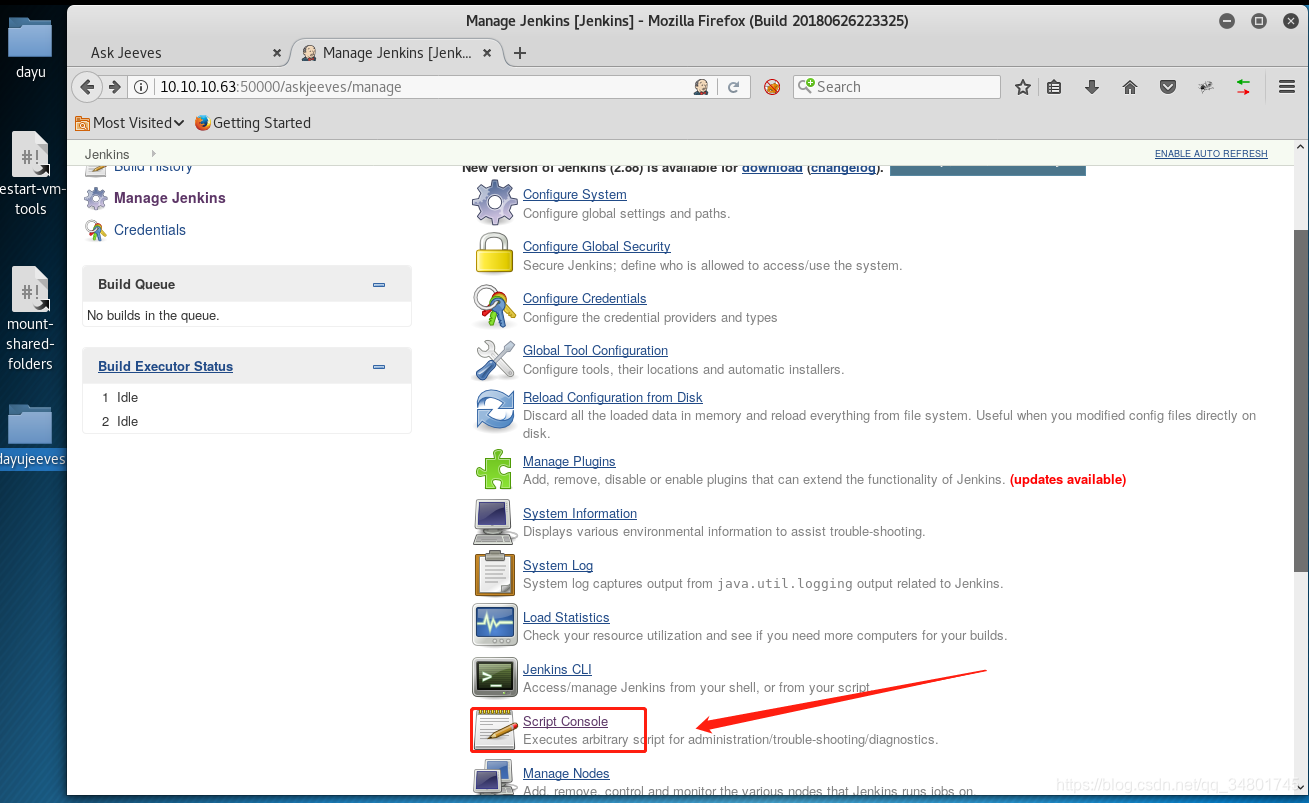Open the Getting Started bookmark

click(253, 123)
